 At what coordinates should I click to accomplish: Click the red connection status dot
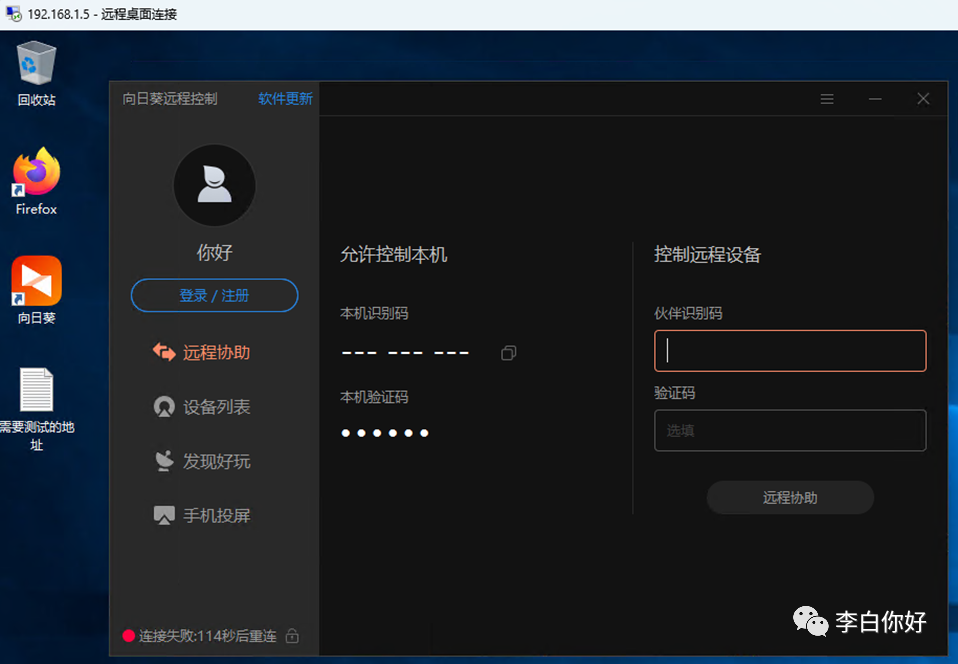coord(128,636)
